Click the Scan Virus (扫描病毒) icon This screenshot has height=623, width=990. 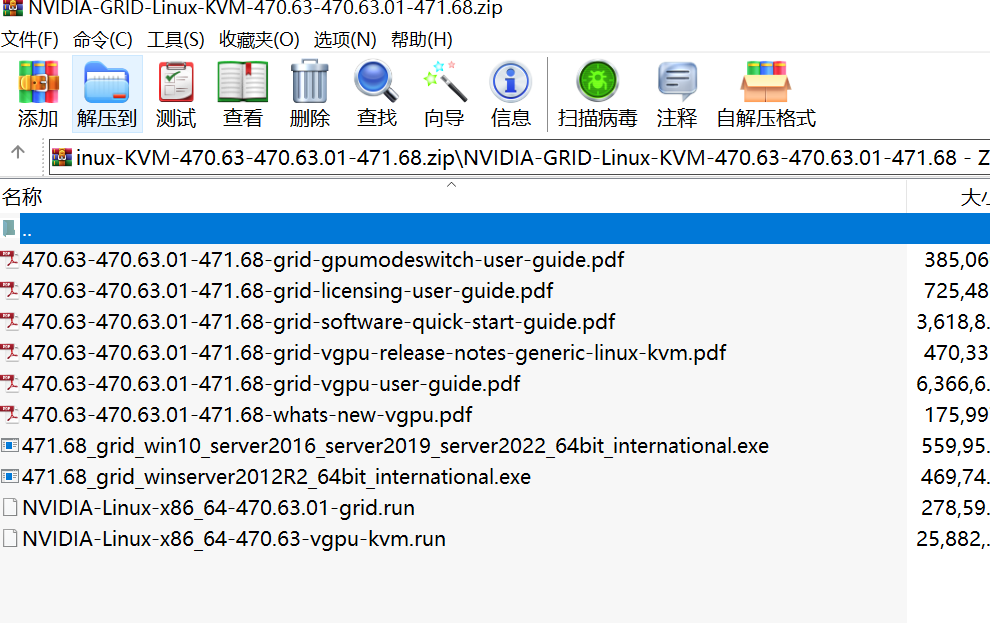click(597, 81)
